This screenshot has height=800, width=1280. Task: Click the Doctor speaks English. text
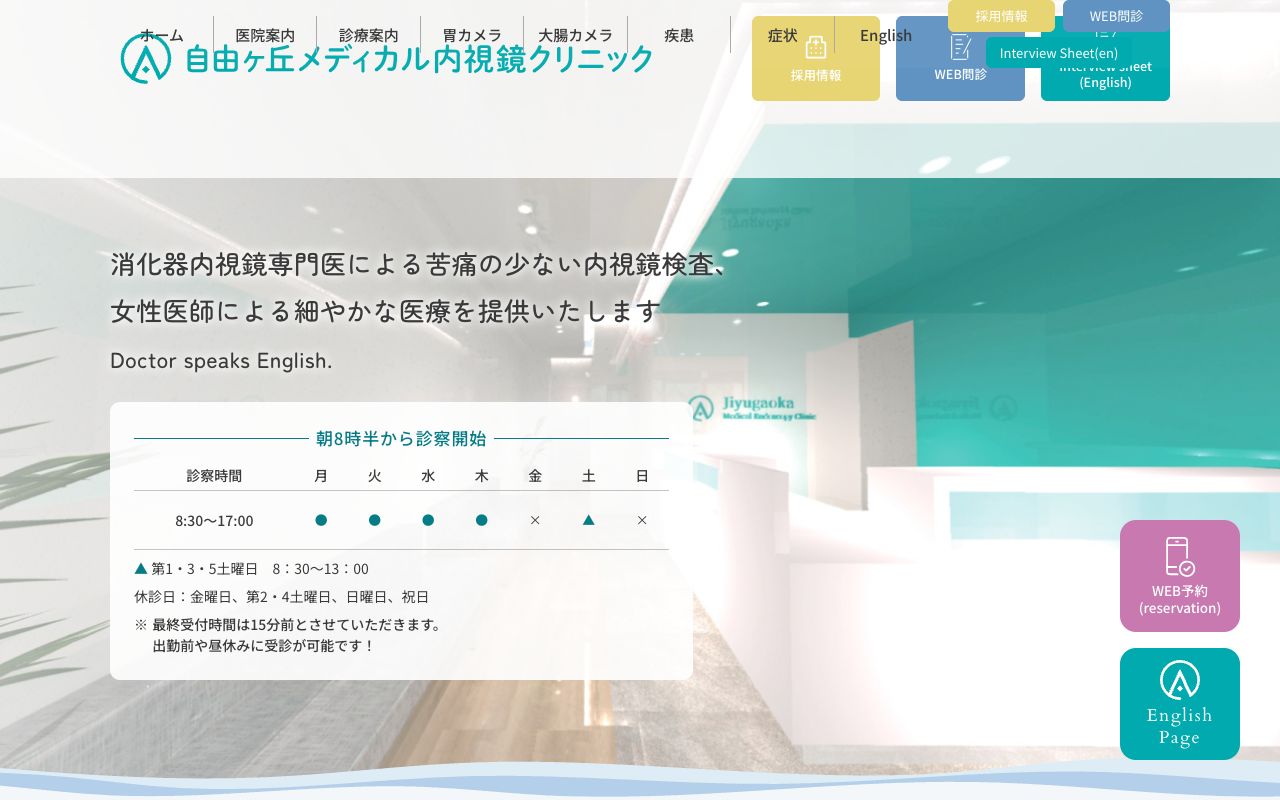[221, 361]
